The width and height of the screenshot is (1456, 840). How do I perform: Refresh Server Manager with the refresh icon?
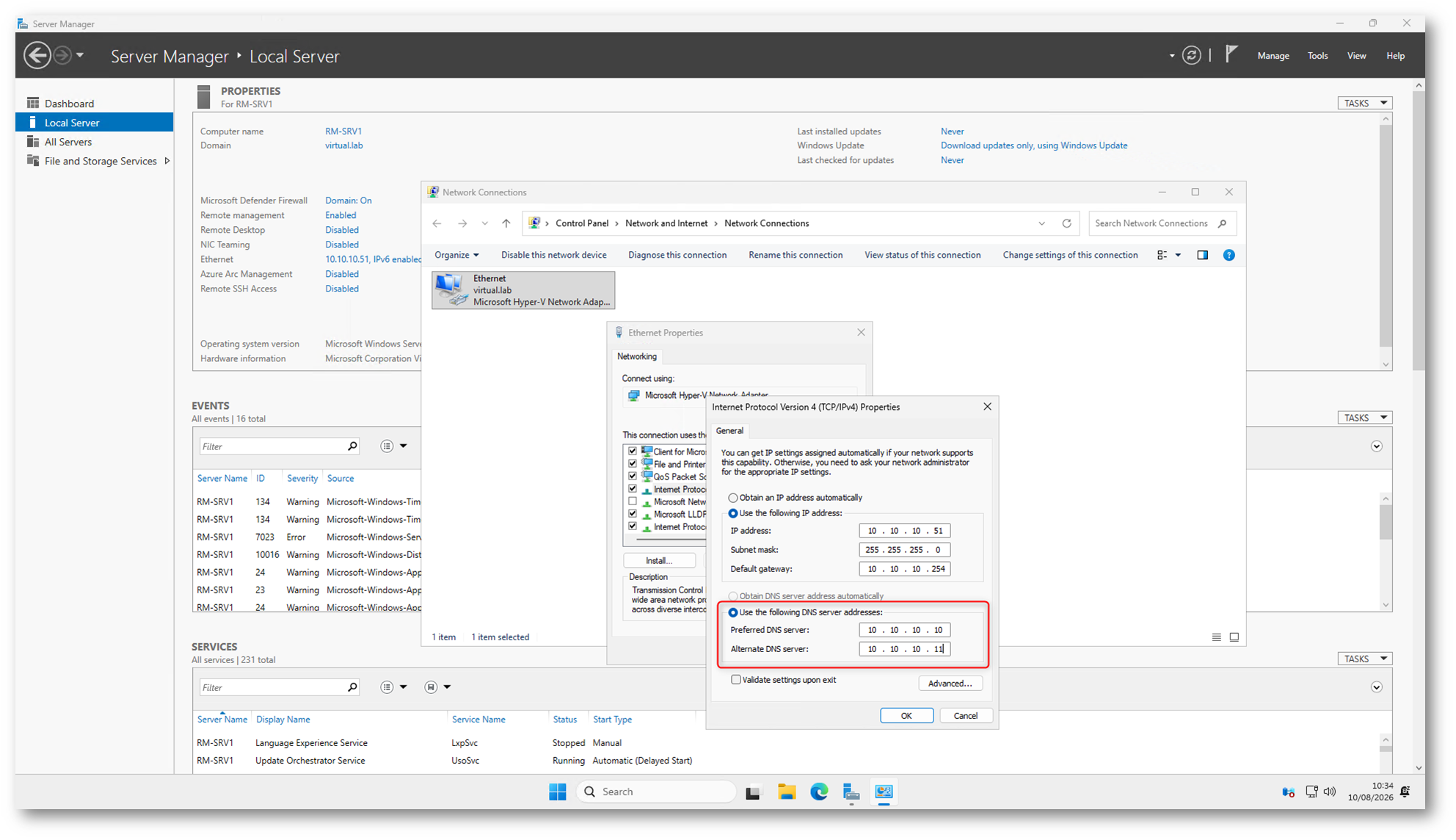tap(1192, 55)
